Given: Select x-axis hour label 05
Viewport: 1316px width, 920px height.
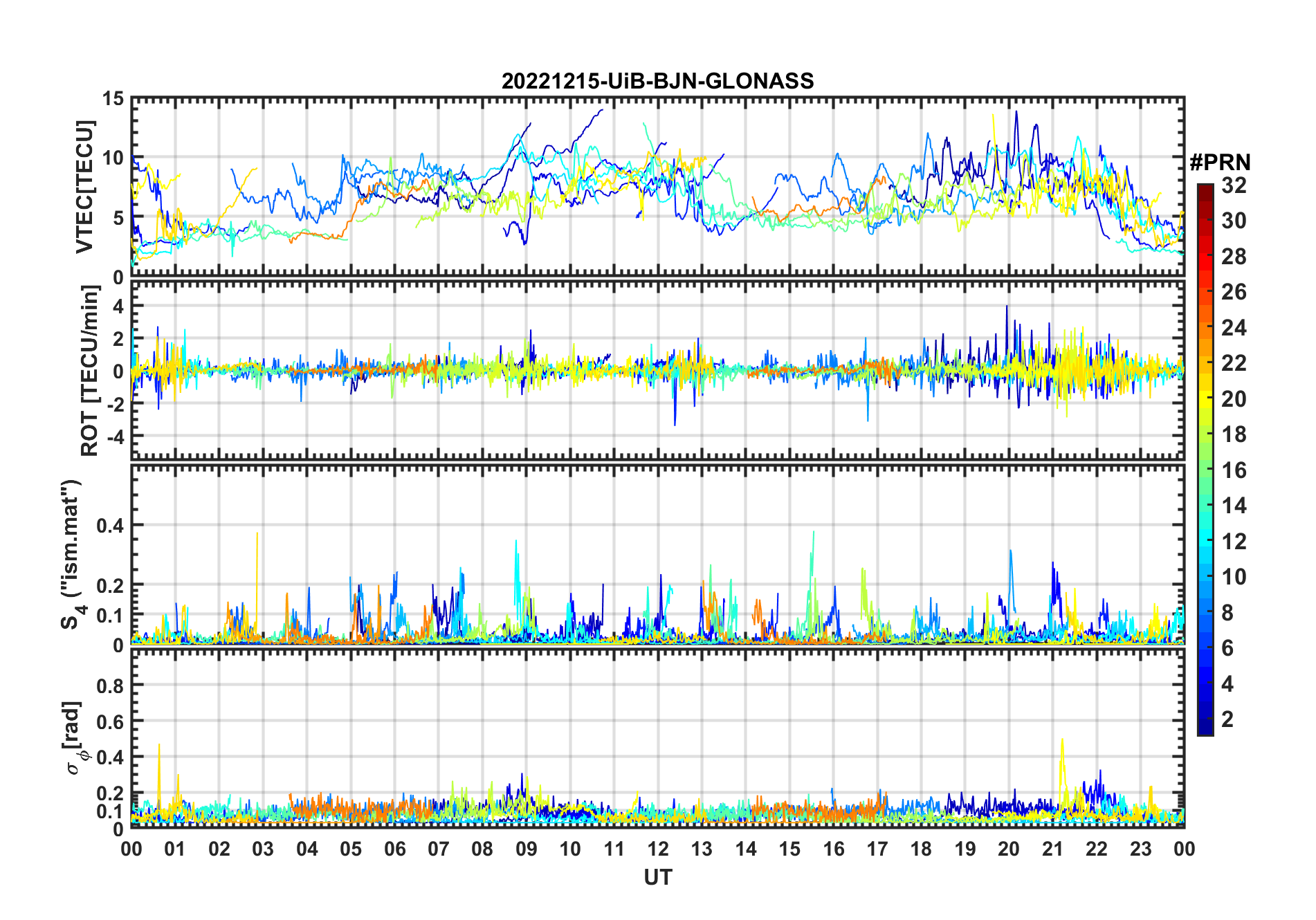Looking at the screenshot, I should 351,849.
